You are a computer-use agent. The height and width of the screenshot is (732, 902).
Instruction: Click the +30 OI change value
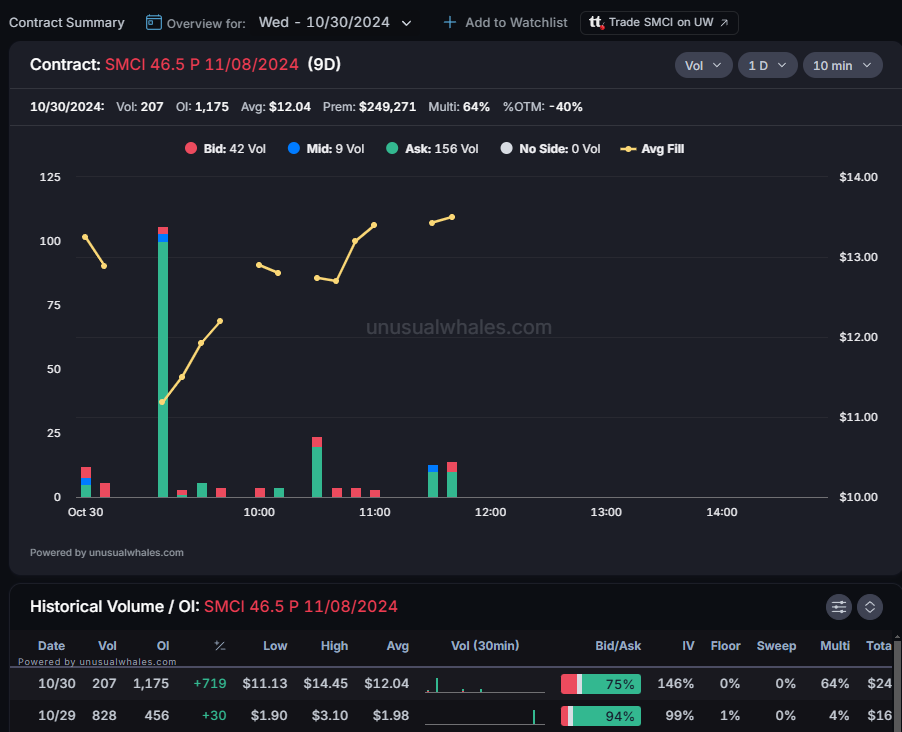(214, 716)
